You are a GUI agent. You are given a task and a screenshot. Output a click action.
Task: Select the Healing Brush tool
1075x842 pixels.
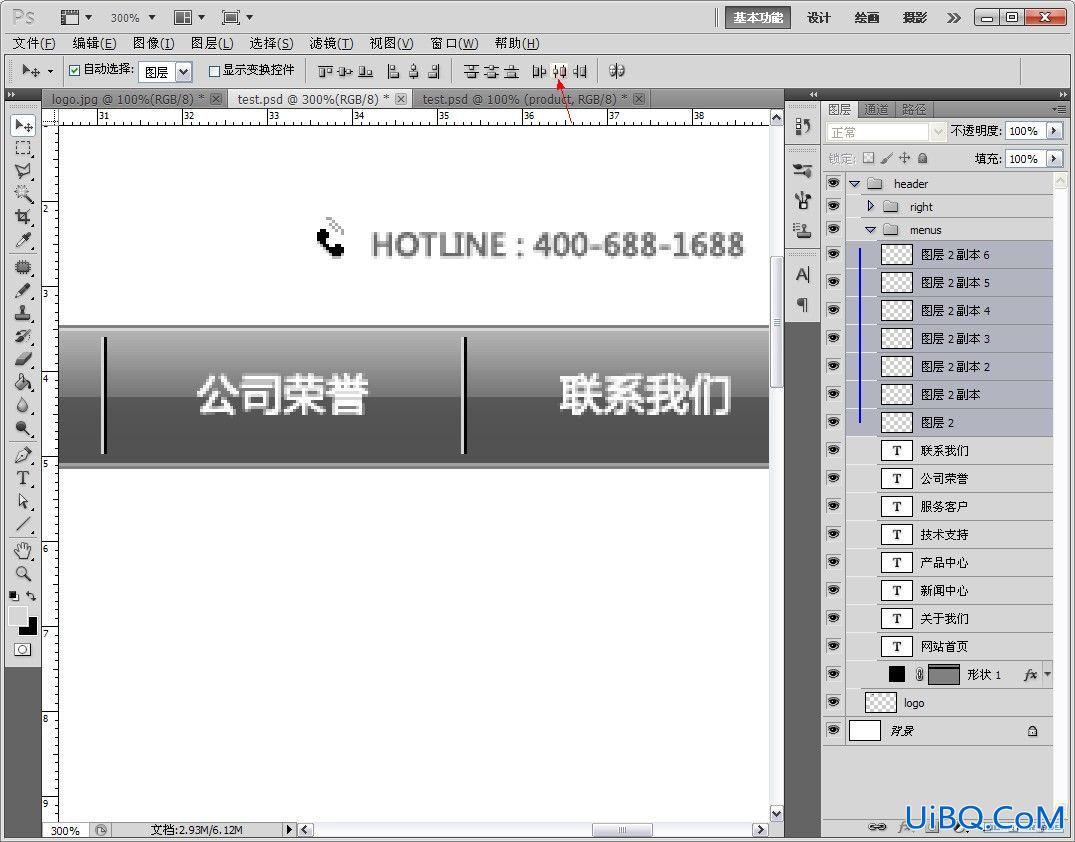pos(23,267)
